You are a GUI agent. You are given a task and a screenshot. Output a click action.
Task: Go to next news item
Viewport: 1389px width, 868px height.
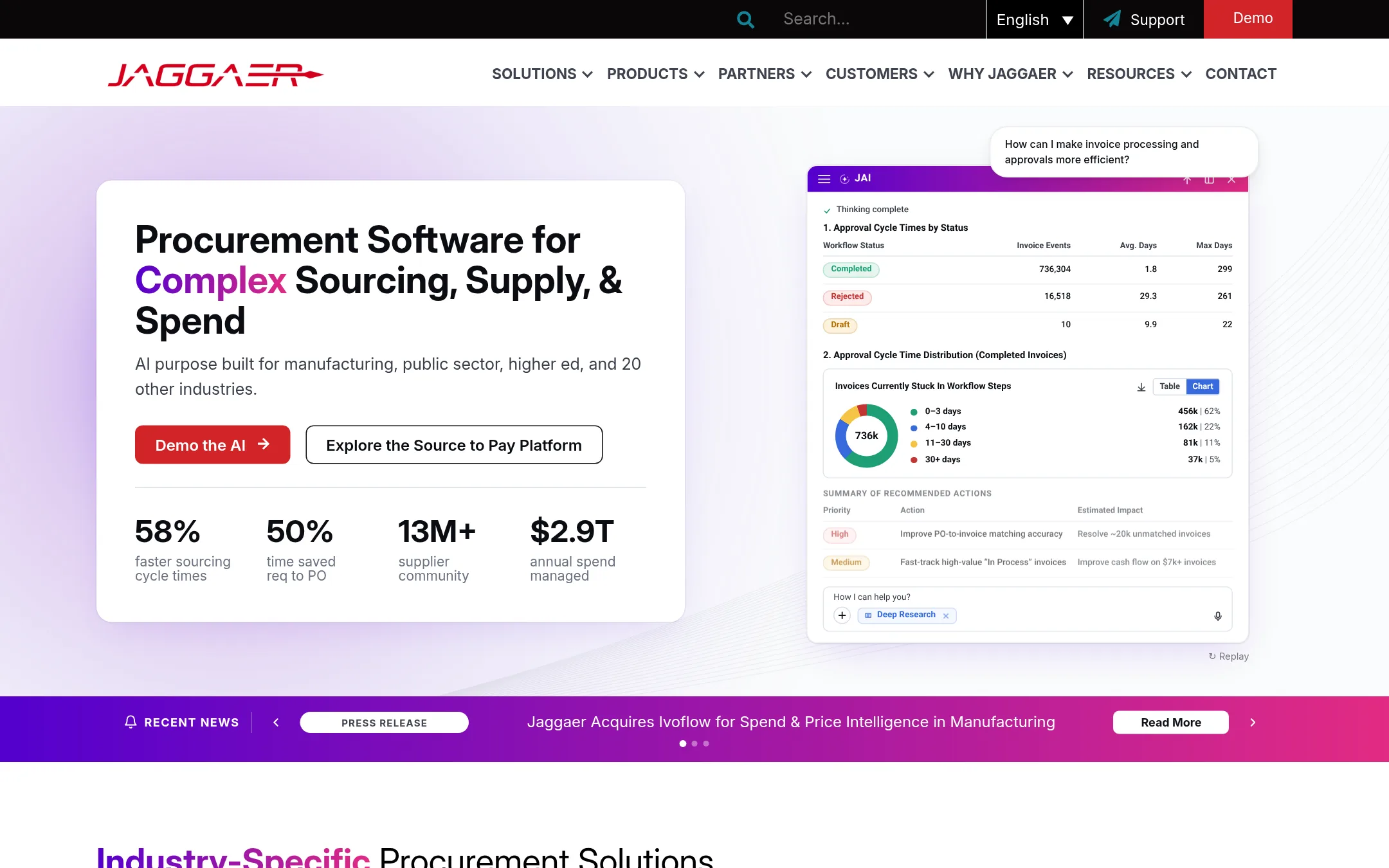pyautogui.click(x=1253, y=723)
